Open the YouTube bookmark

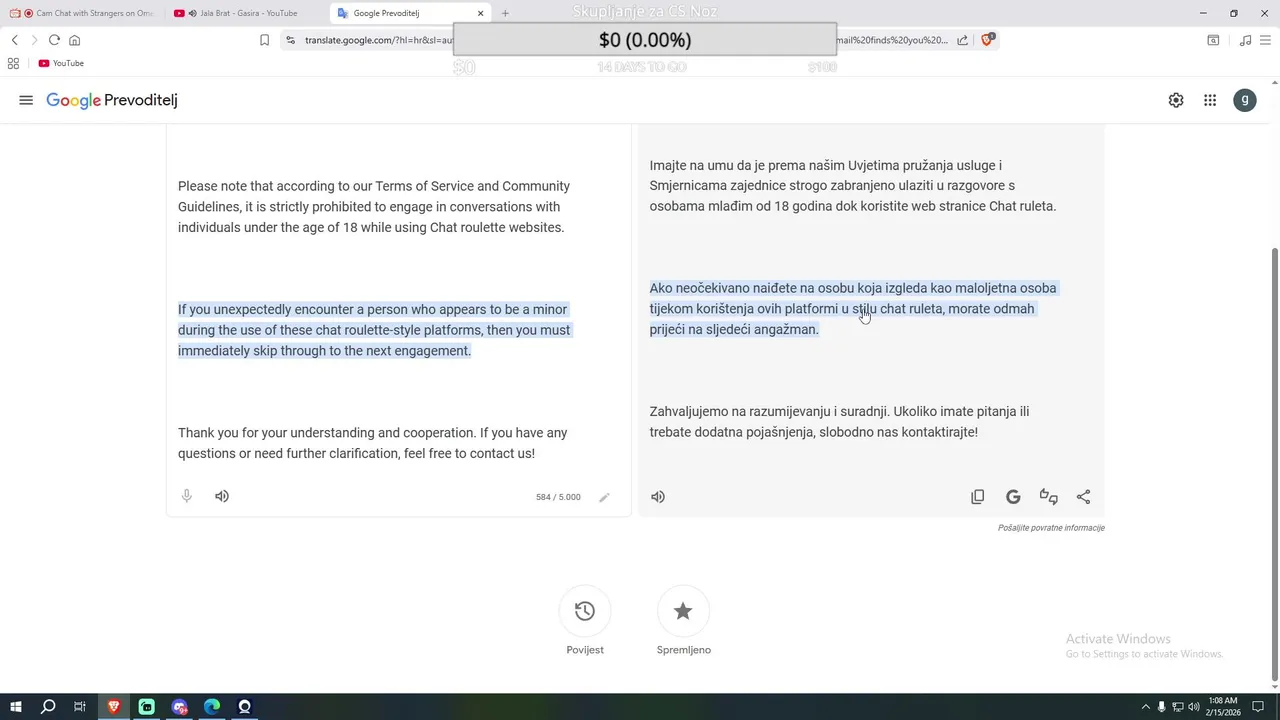(61, 63)
